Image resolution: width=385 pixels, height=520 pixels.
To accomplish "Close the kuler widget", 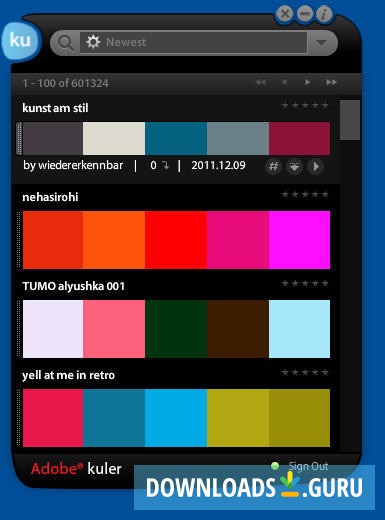I will coord(285,14).
